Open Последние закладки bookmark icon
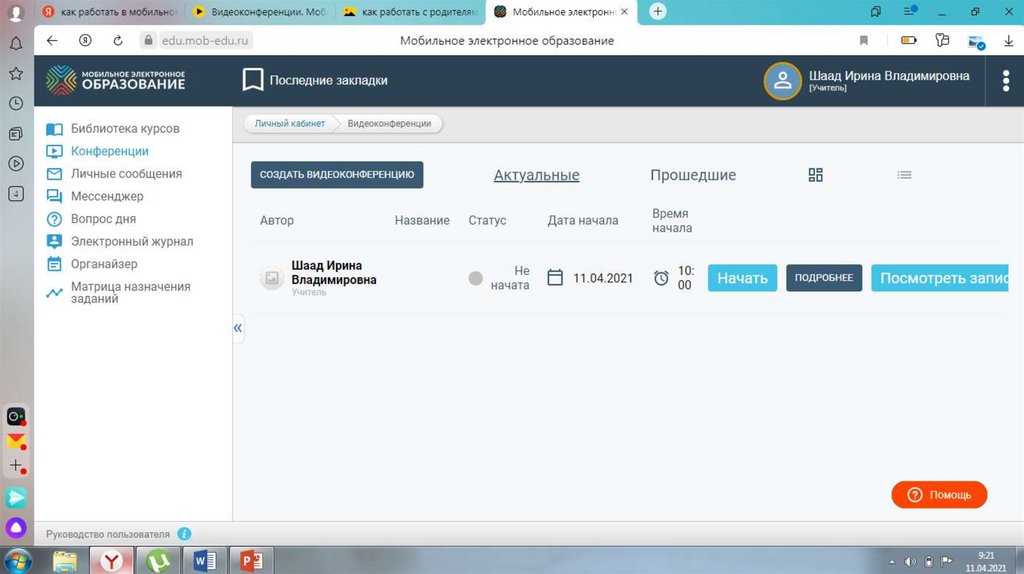Screen dimensions: 1024x574 [x=253, y=80]
